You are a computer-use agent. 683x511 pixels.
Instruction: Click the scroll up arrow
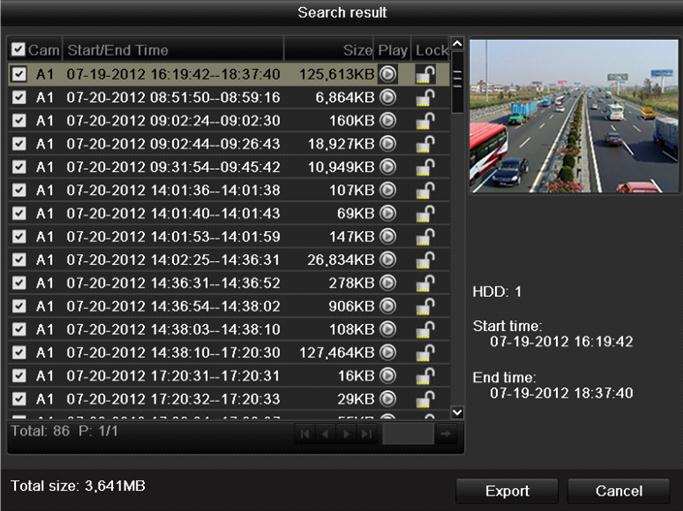(457, 44)
